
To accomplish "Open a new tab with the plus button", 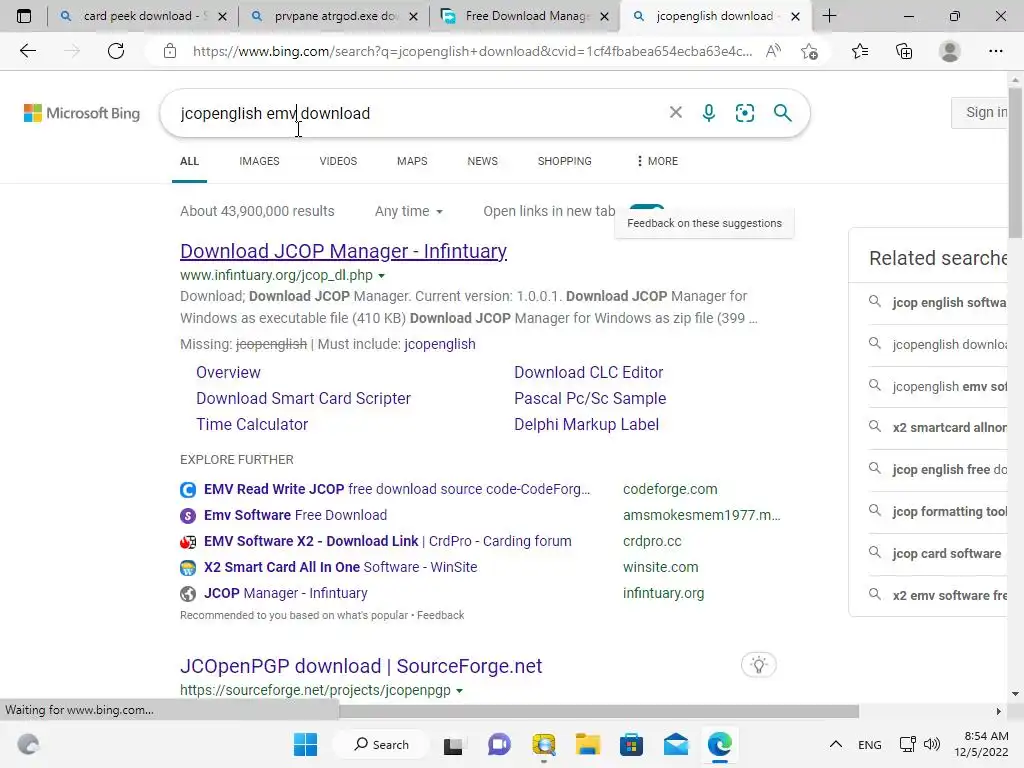I will pyautogui.click(x=829, y=16).
